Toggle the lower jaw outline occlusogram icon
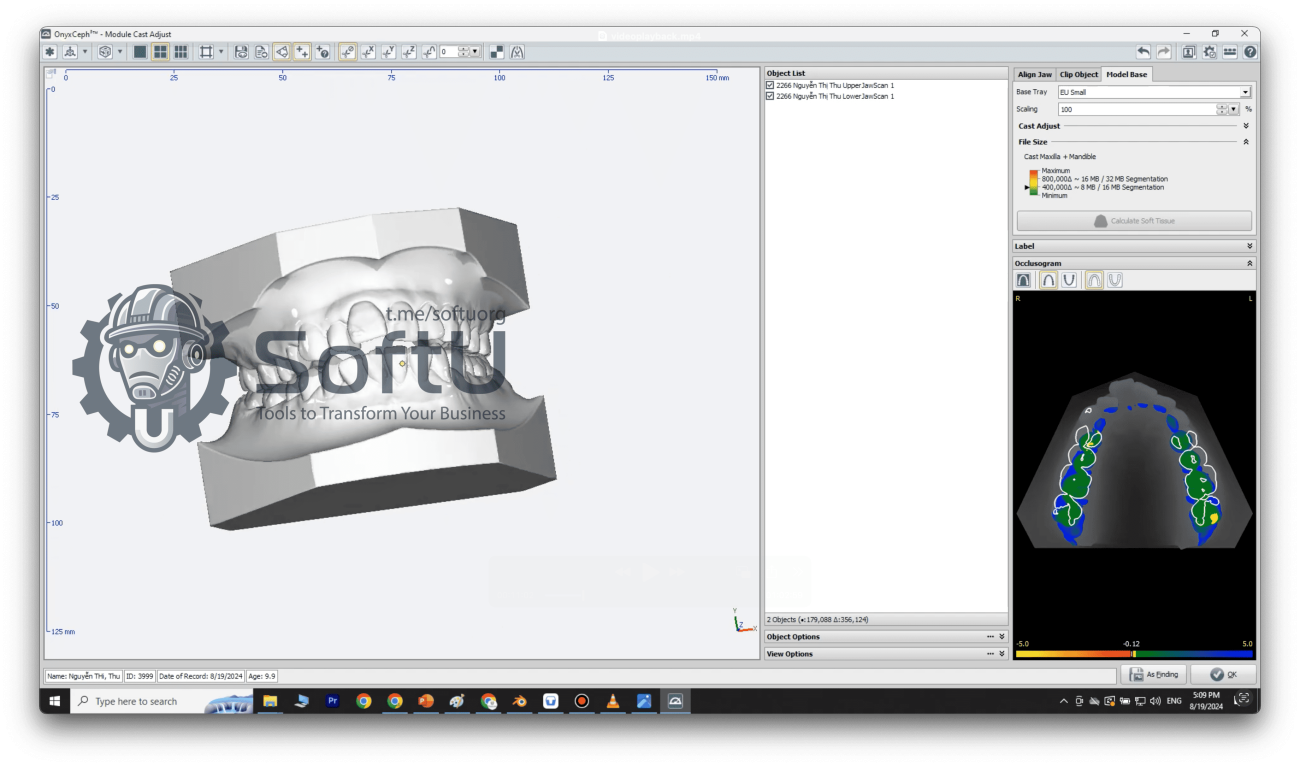This screenshot has height=766, width=1300. pyautogui.click(x=1115, y=280)
